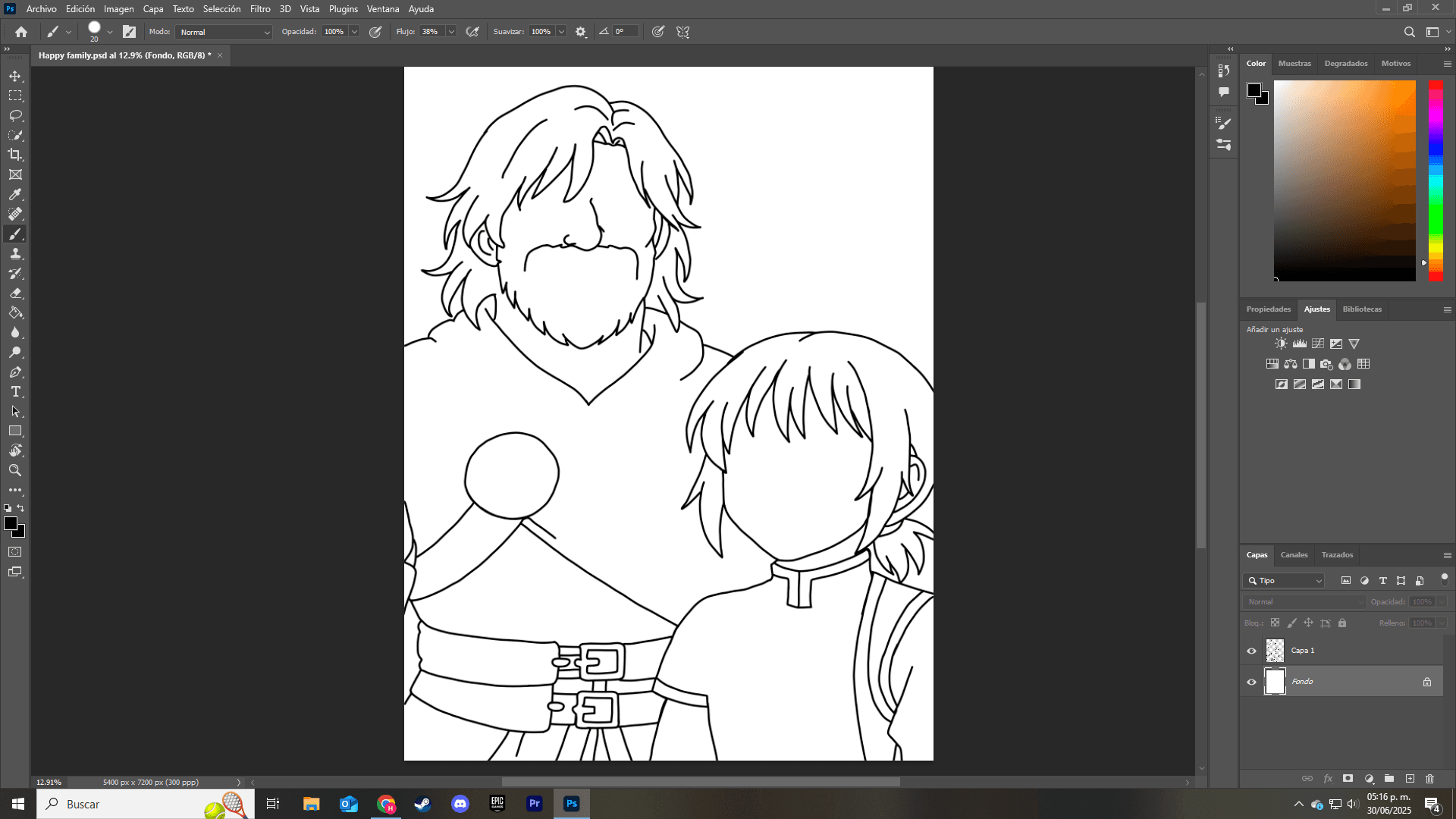This screenshot has width=1456, height=819.
Task: Select the Clone Stamp tool
Action: pos(15,254)
